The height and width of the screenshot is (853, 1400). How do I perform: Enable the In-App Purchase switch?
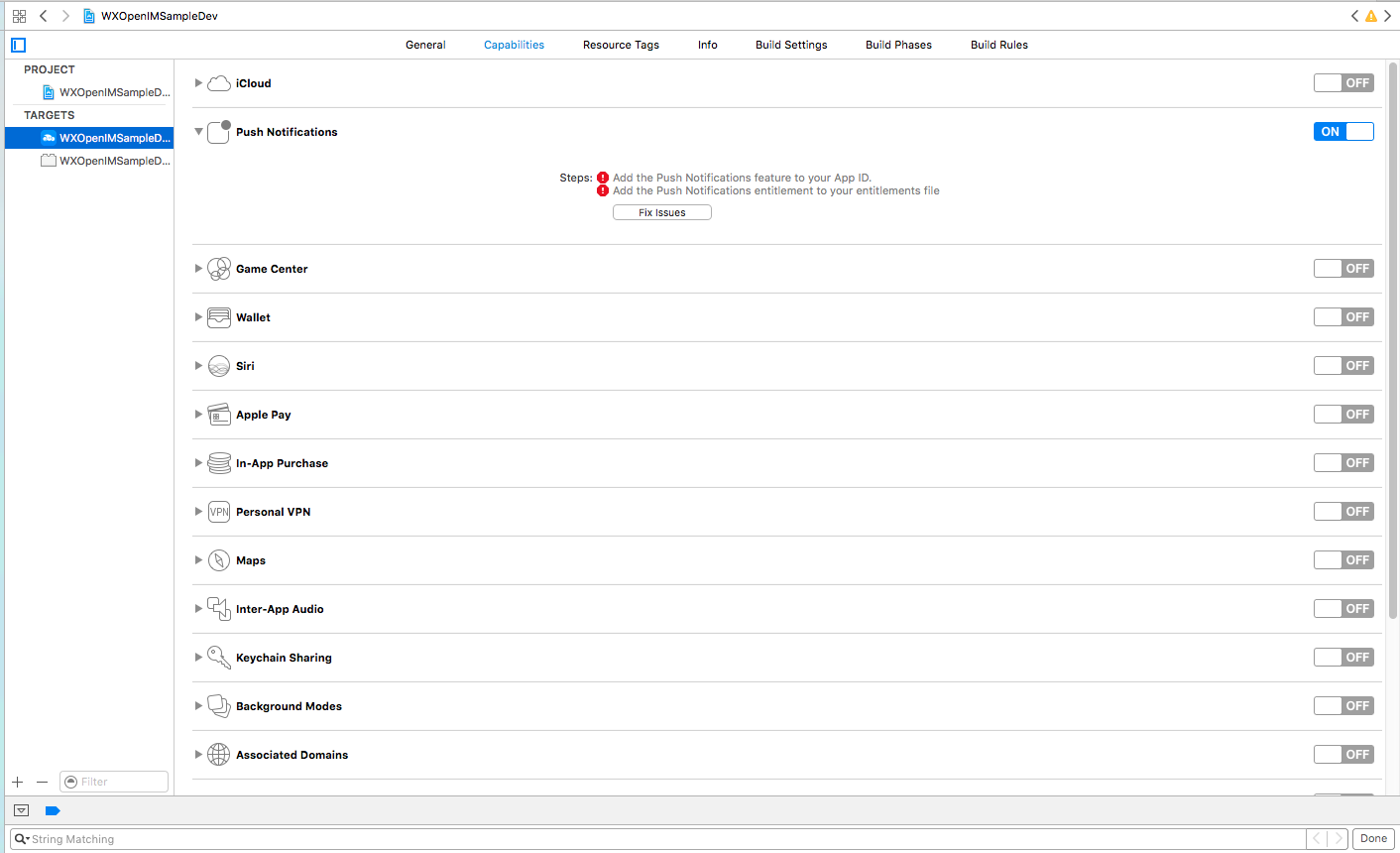point(1343,463)
